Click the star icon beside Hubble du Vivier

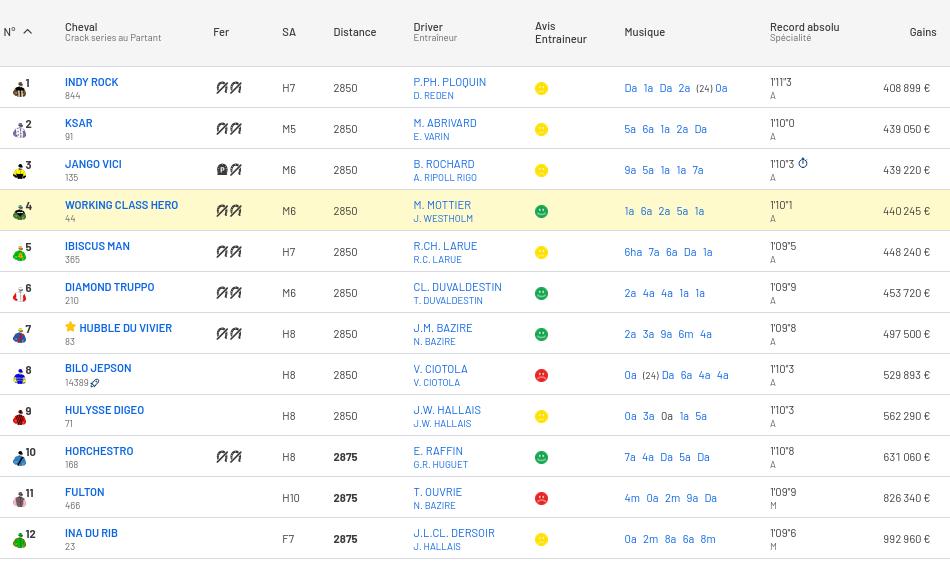tap(70, 327)
